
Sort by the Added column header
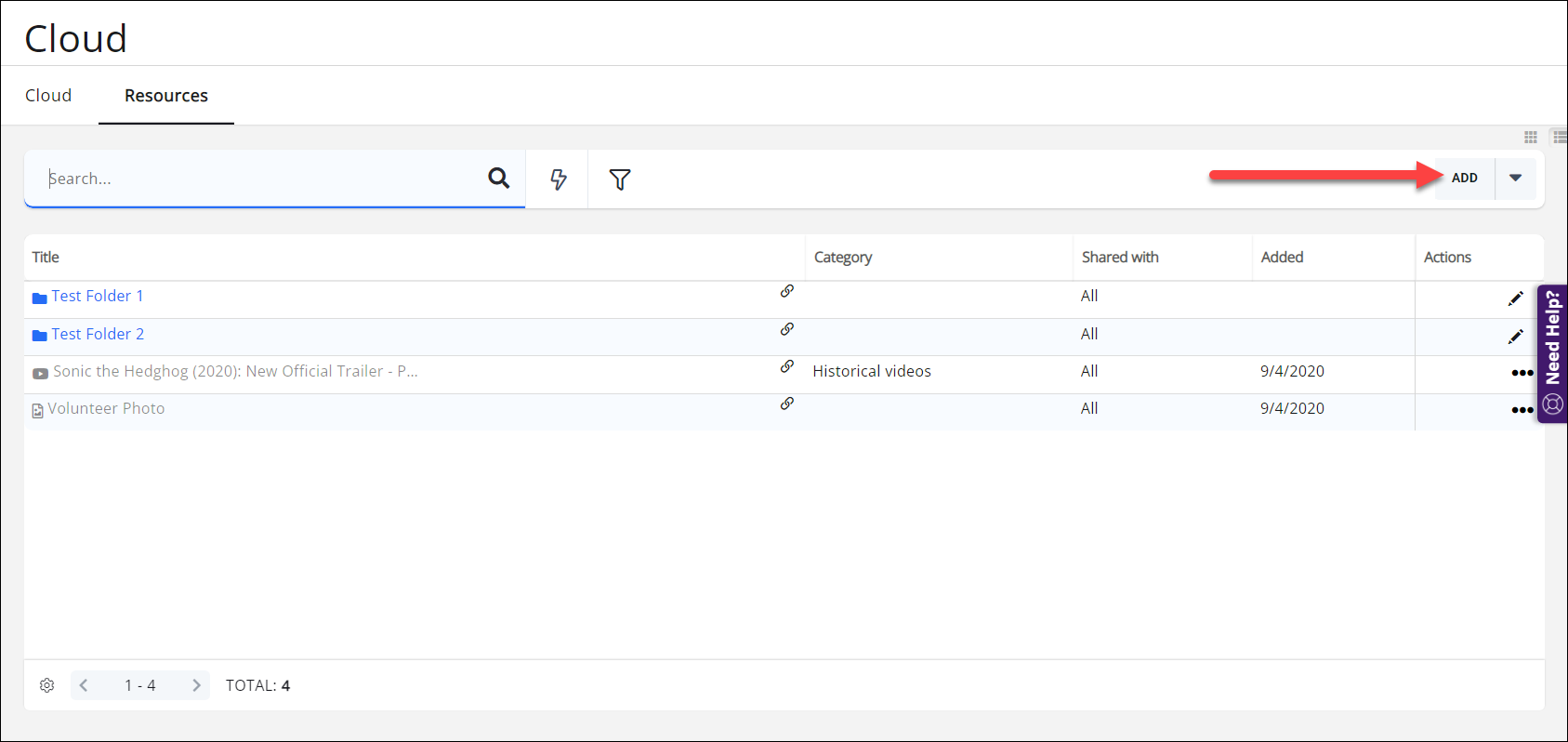click(x=1282, y=257)
